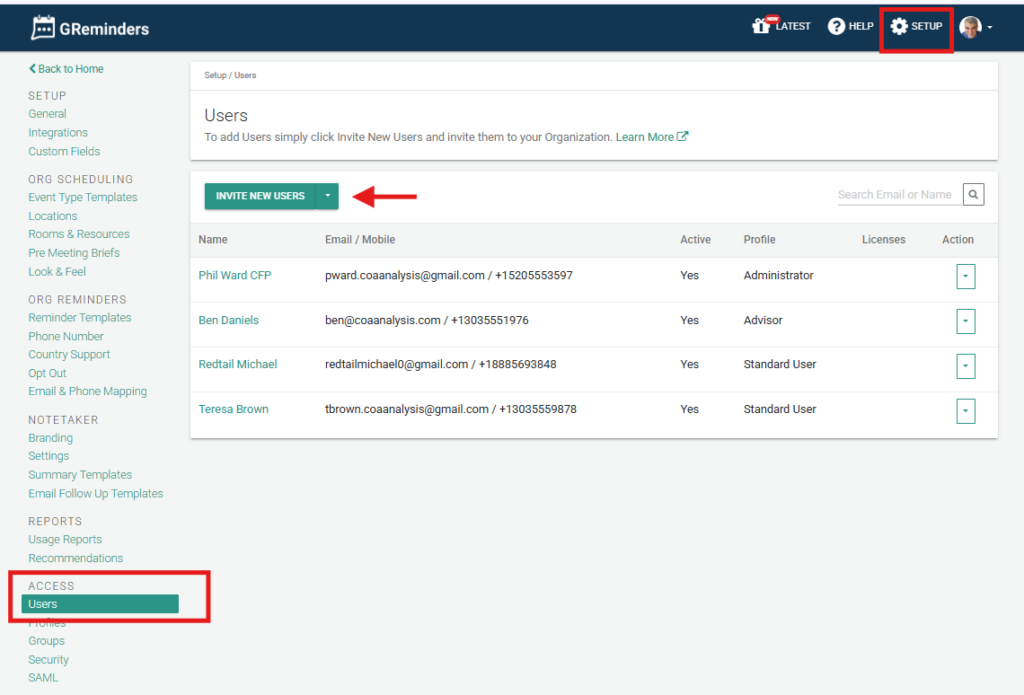
Task: Open SAML settings in the sidebar
Action: click(43, 678)
